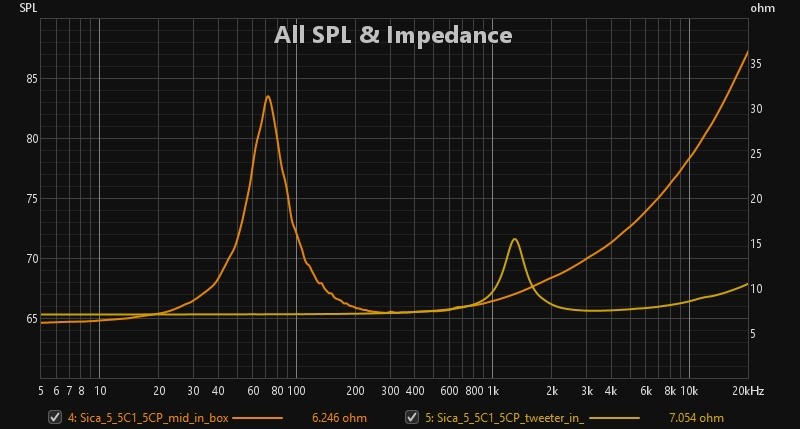The width and height of the screenshot is (800, 429).
Task: Click the ohm axis label
Action: tap(763, 8)
